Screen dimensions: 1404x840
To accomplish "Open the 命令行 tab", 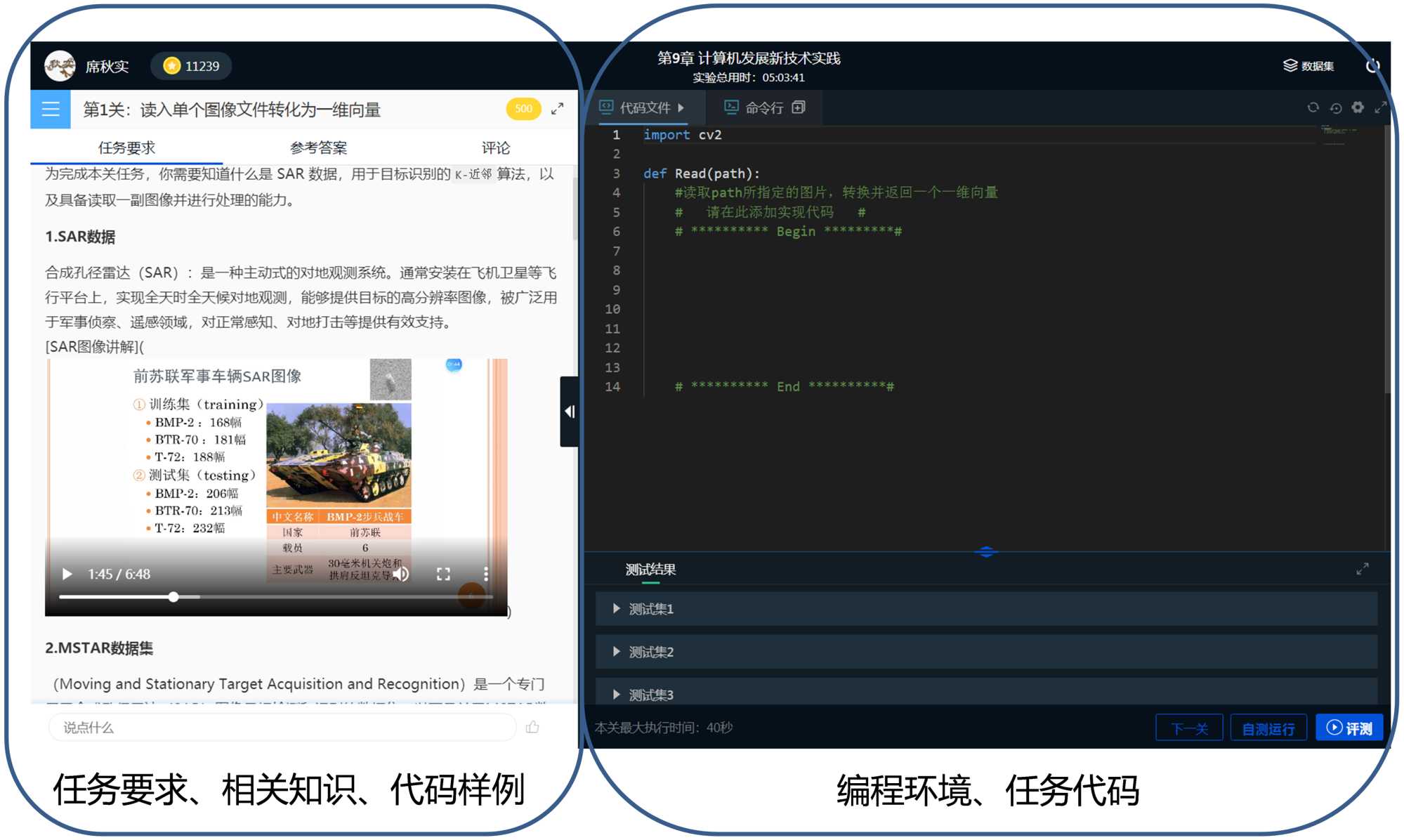I will [x=763, y=107].
